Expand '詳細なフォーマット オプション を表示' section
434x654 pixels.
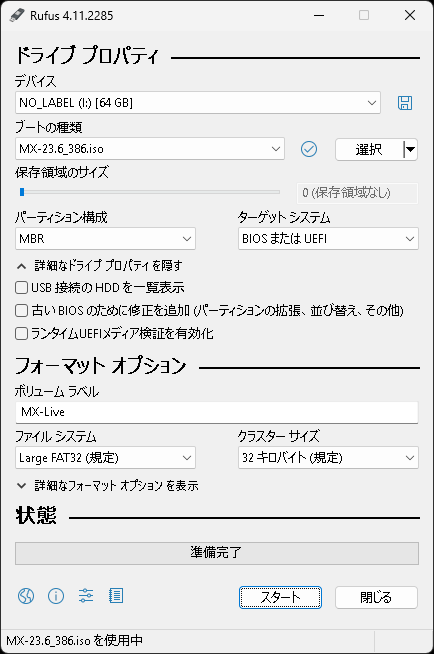[x=108, y=485]
